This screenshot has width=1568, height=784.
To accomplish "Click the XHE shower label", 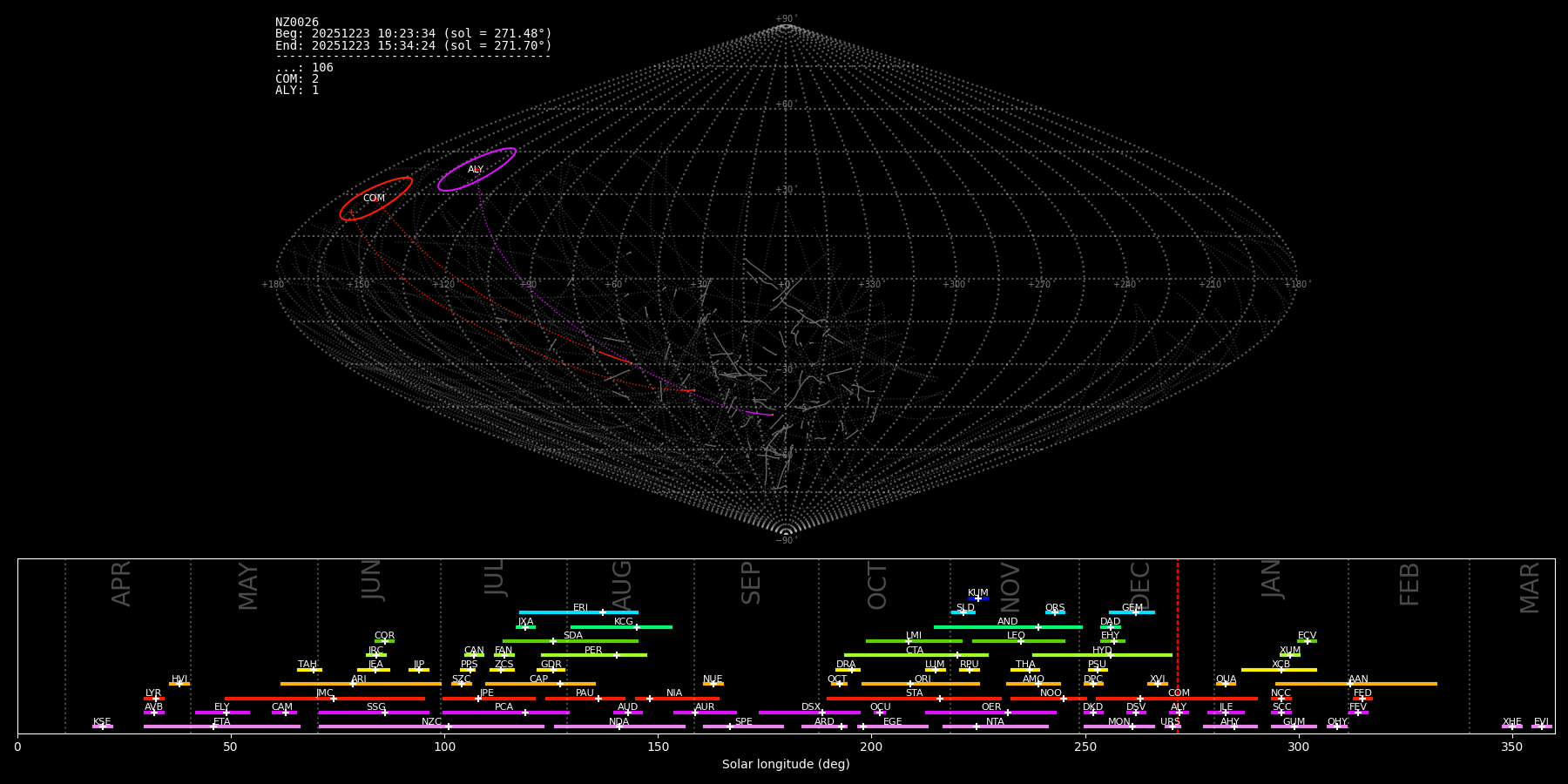I will point(1511,722).
